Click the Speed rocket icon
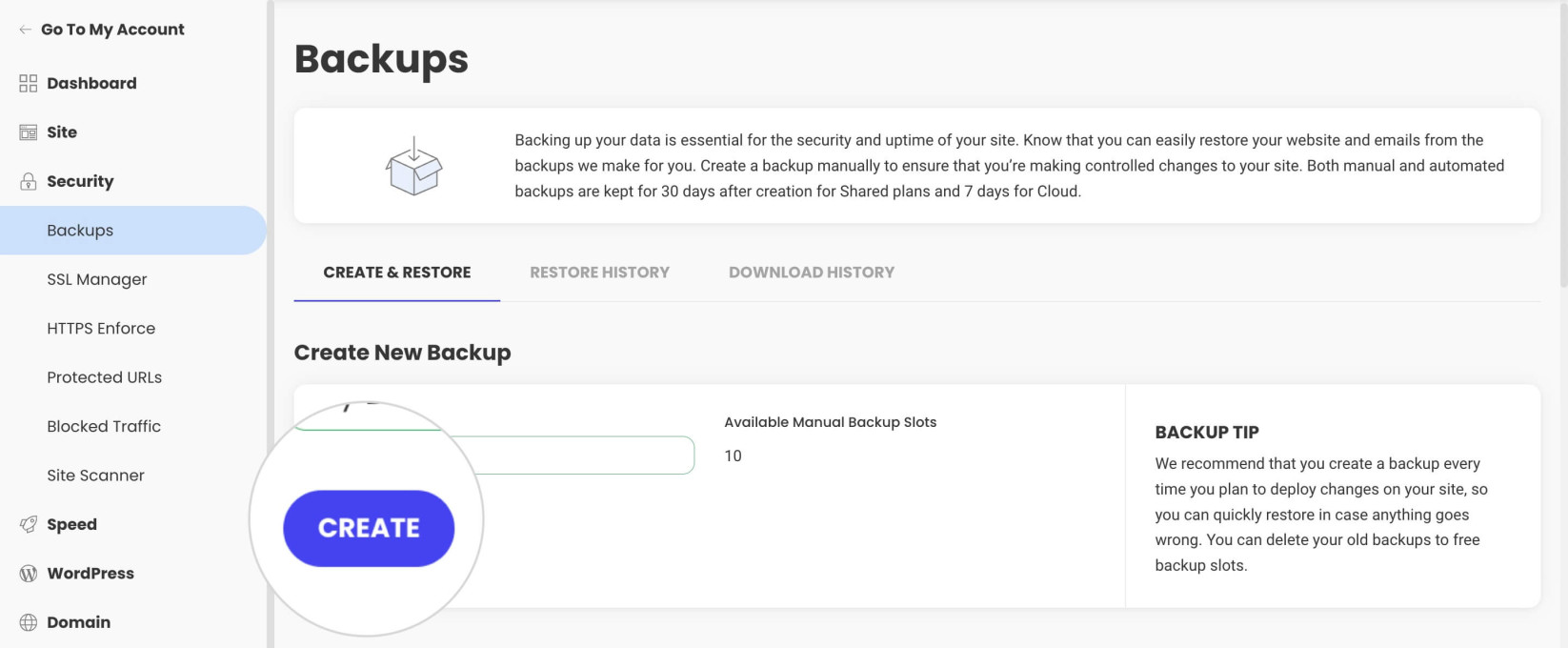This screenshot has height=648, width=1568. [29, 524]
